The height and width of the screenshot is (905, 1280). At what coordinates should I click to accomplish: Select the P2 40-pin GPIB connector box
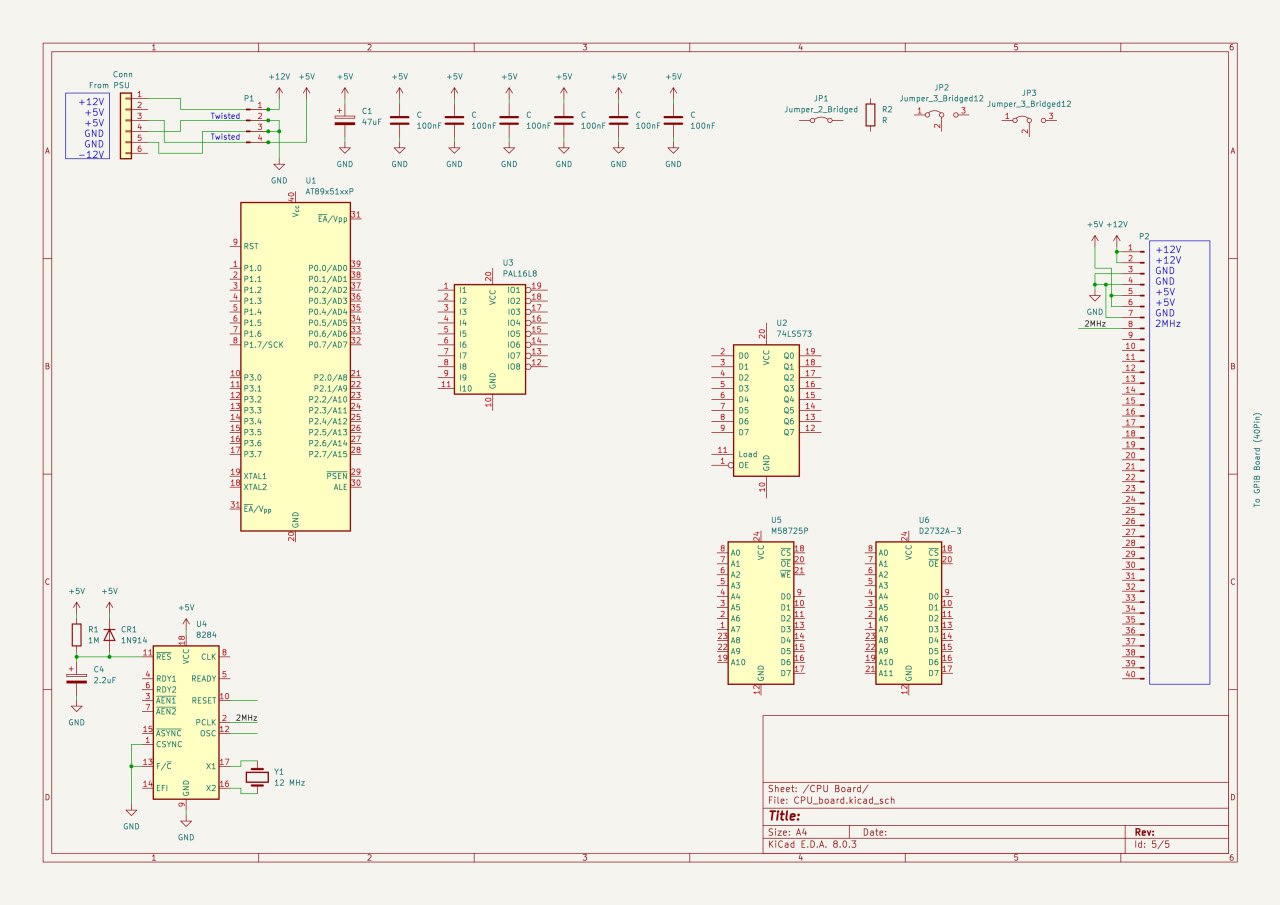[1179, 462]
